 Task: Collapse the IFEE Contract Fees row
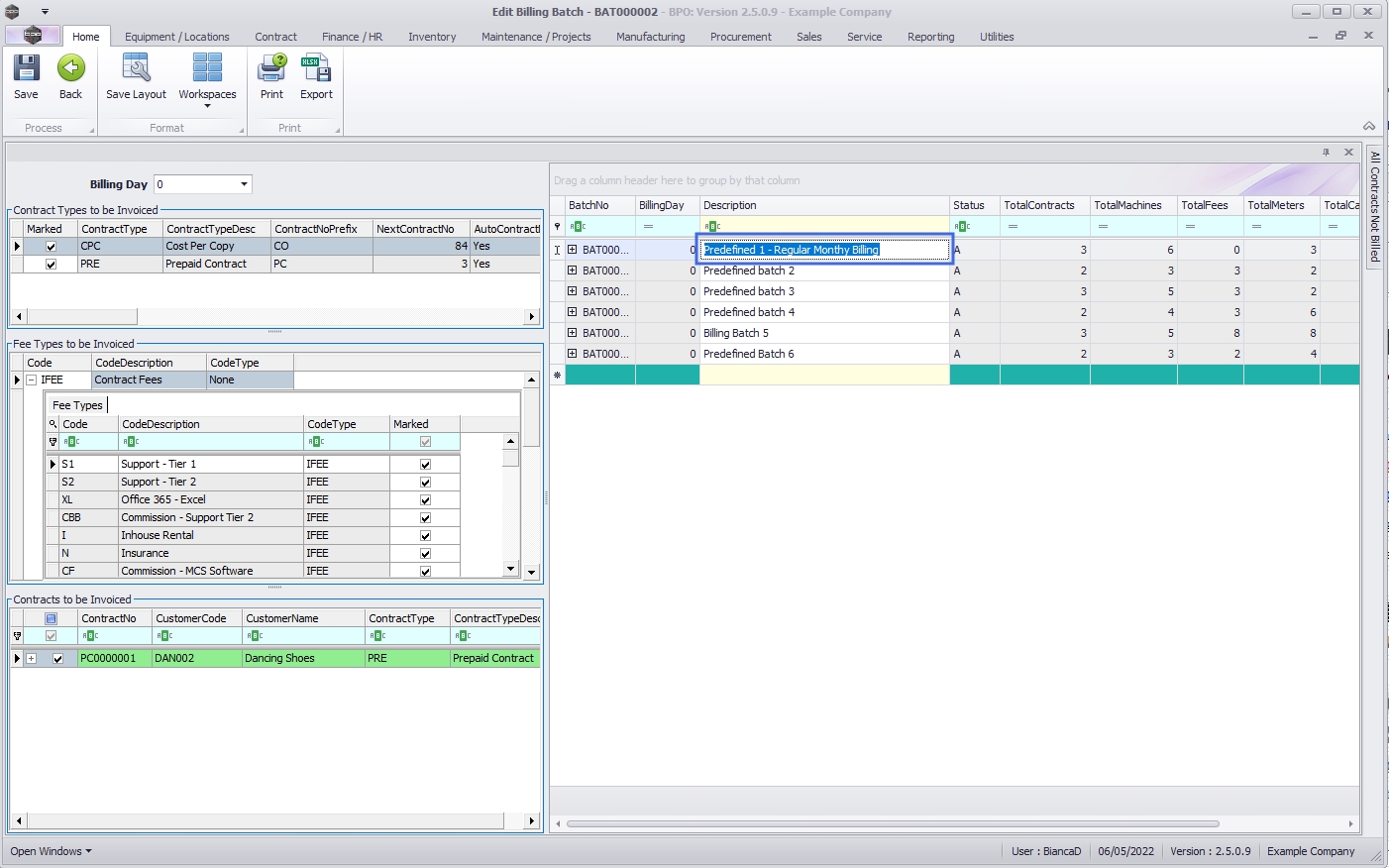[31, 380]
